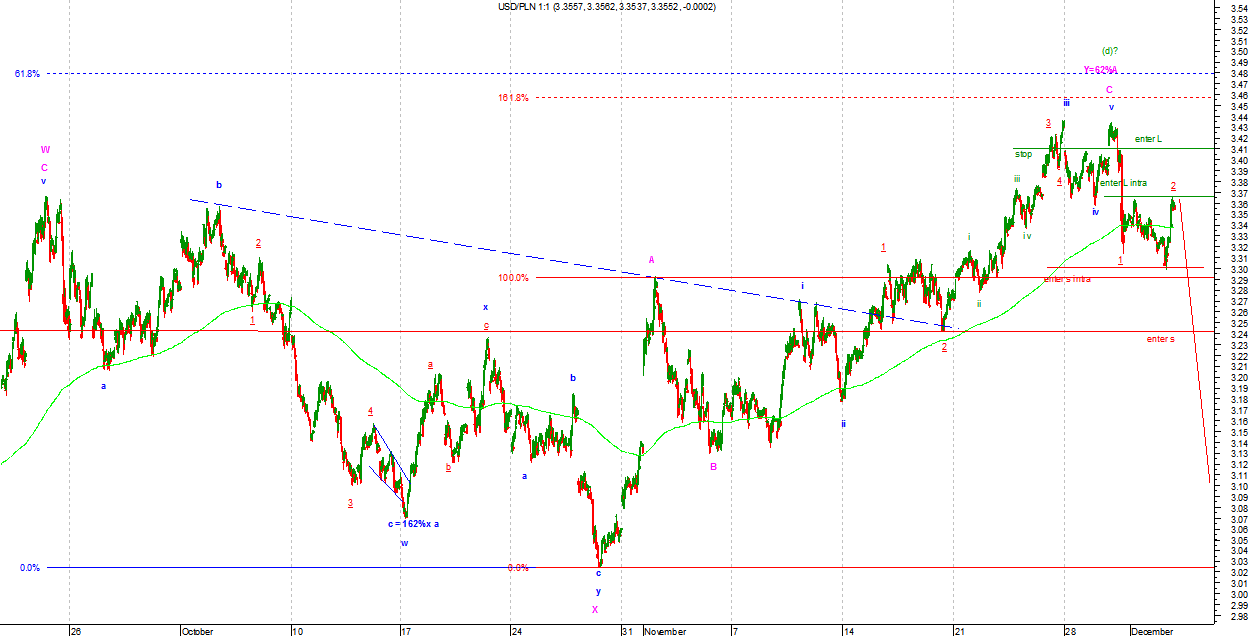The image size is (1250, 636).
Task: Select the 'November' date axis label
Action: (x=665, y=631)
